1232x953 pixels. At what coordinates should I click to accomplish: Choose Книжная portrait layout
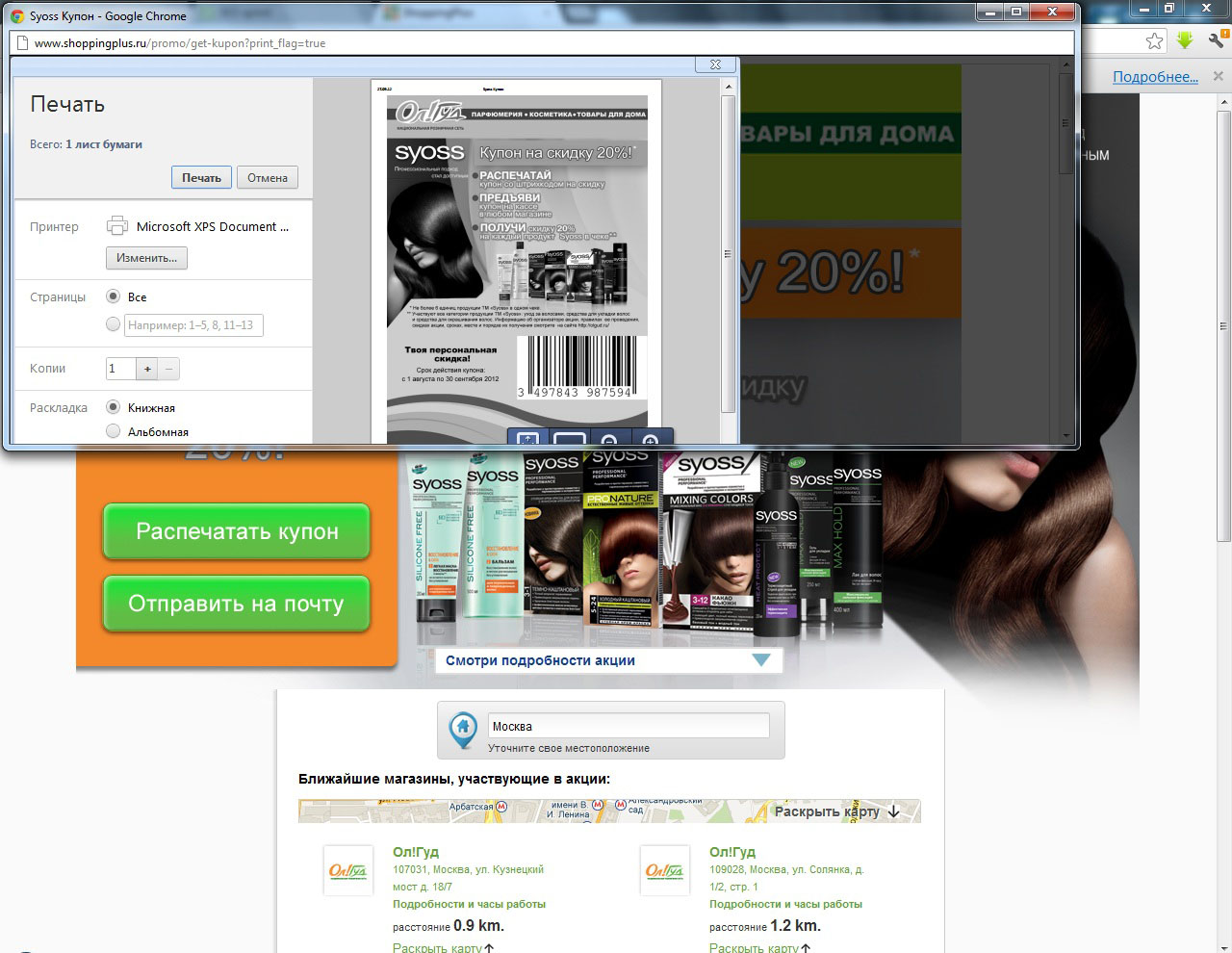pos(114,407)
